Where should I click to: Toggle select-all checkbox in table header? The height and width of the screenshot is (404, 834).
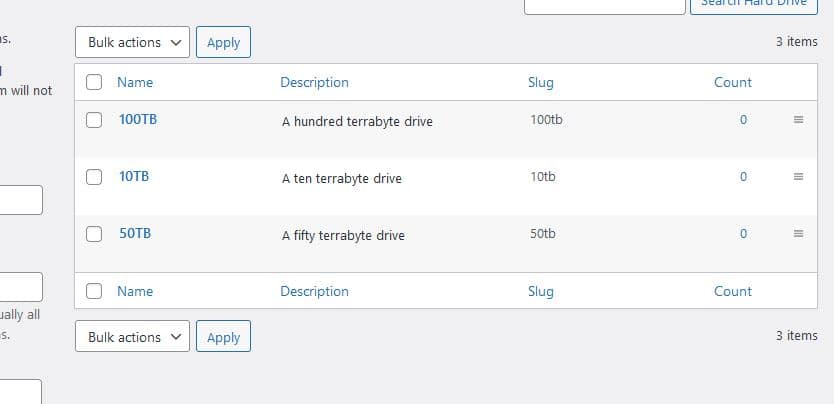94,82
